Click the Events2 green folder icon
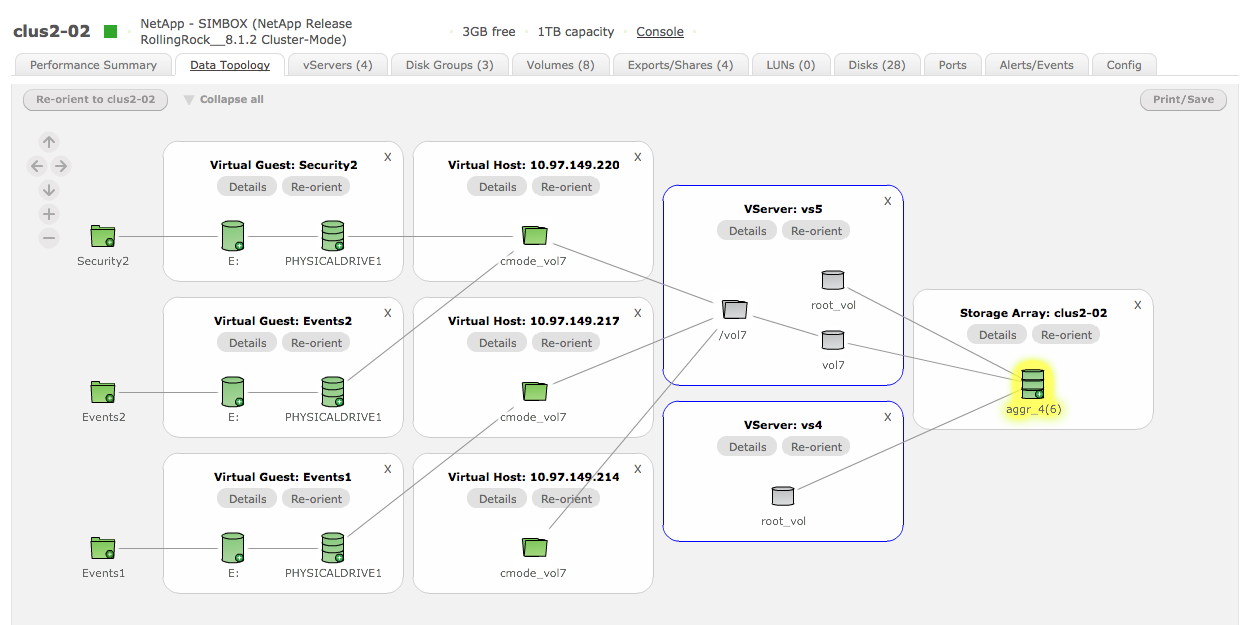The width and height of the screenshot is (1248, 625). pos(103,392)
